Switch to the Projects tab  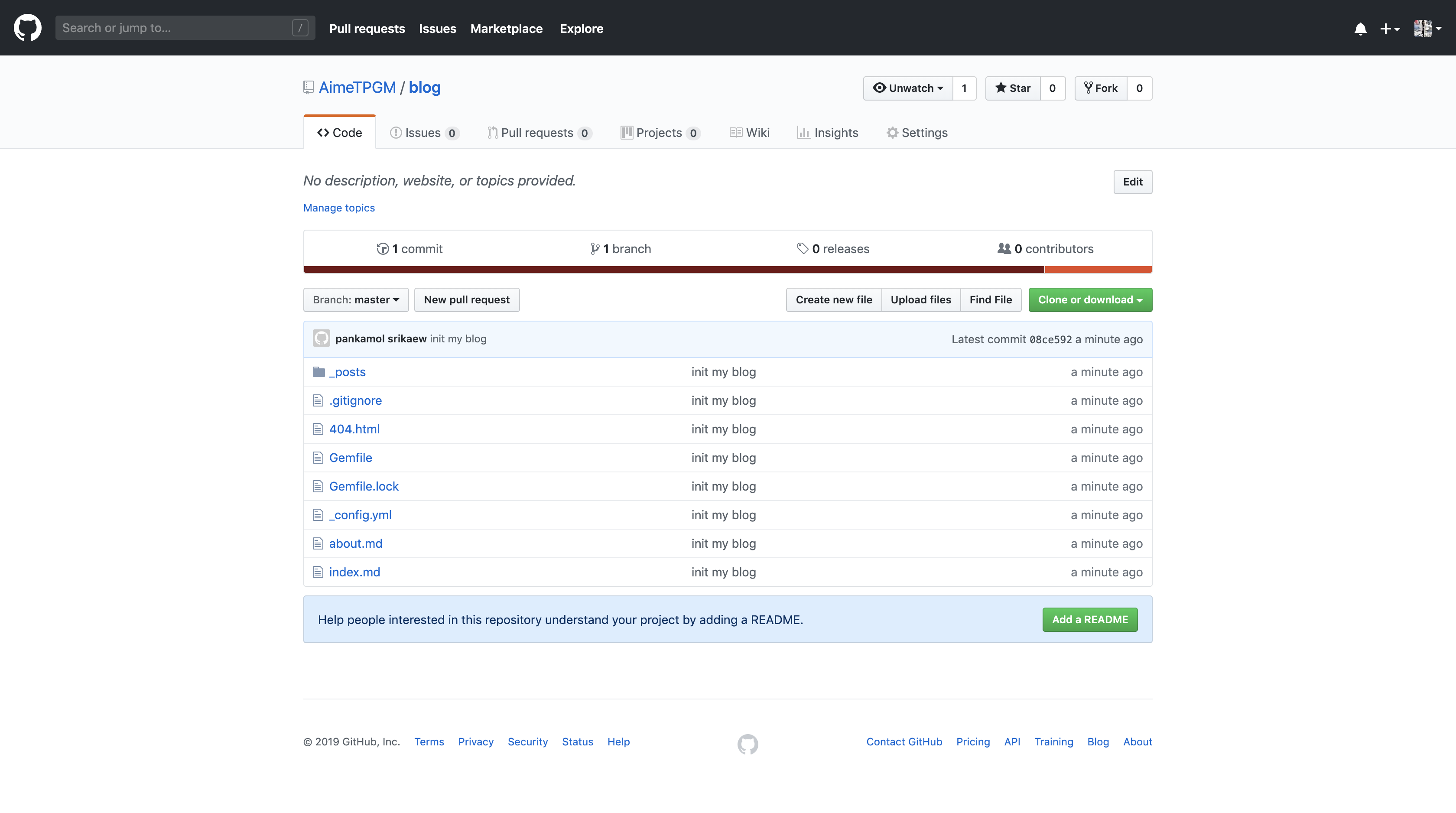[x=660, y=133]
